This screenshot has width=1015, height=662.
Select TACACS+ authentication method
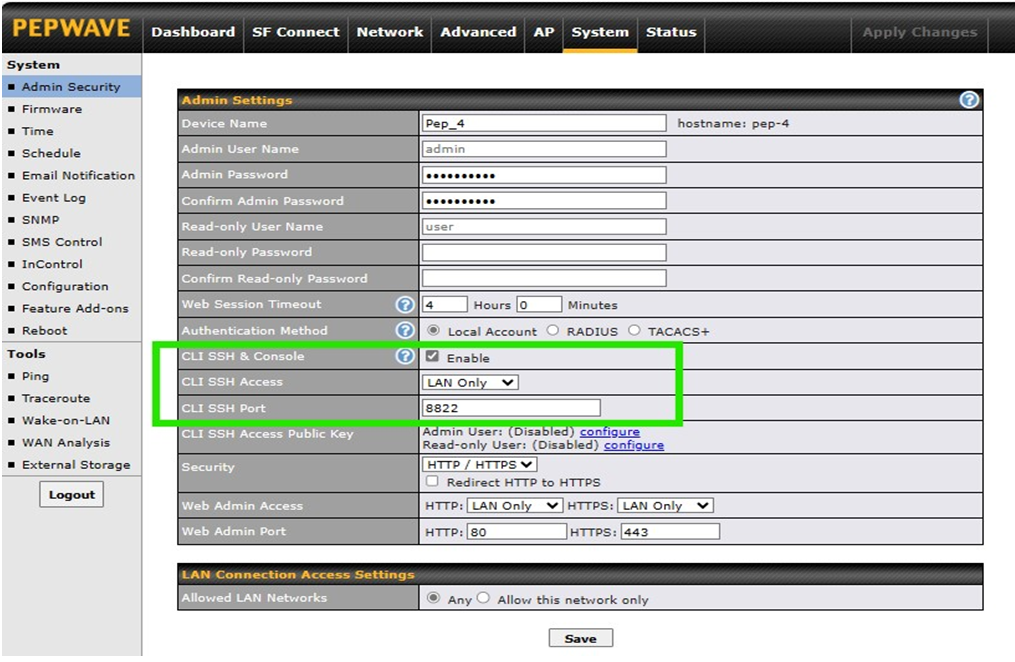point(634,331)
